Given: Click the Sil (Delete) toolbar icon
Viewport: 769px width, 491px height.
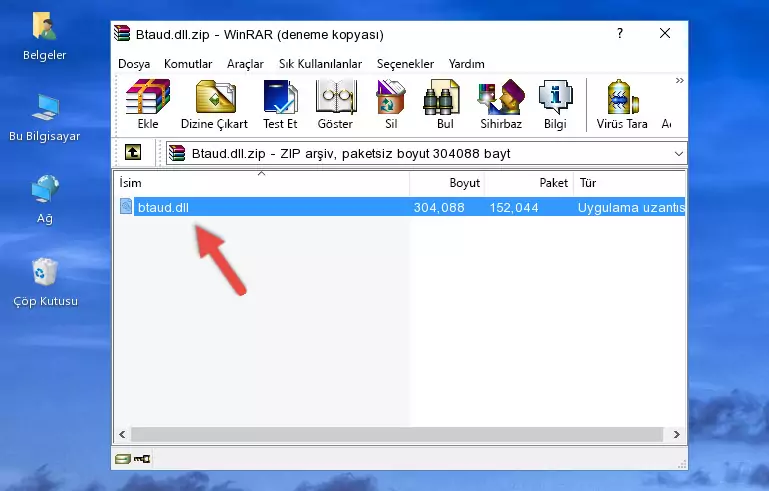Looking at the screenshot, I should 391,104.
